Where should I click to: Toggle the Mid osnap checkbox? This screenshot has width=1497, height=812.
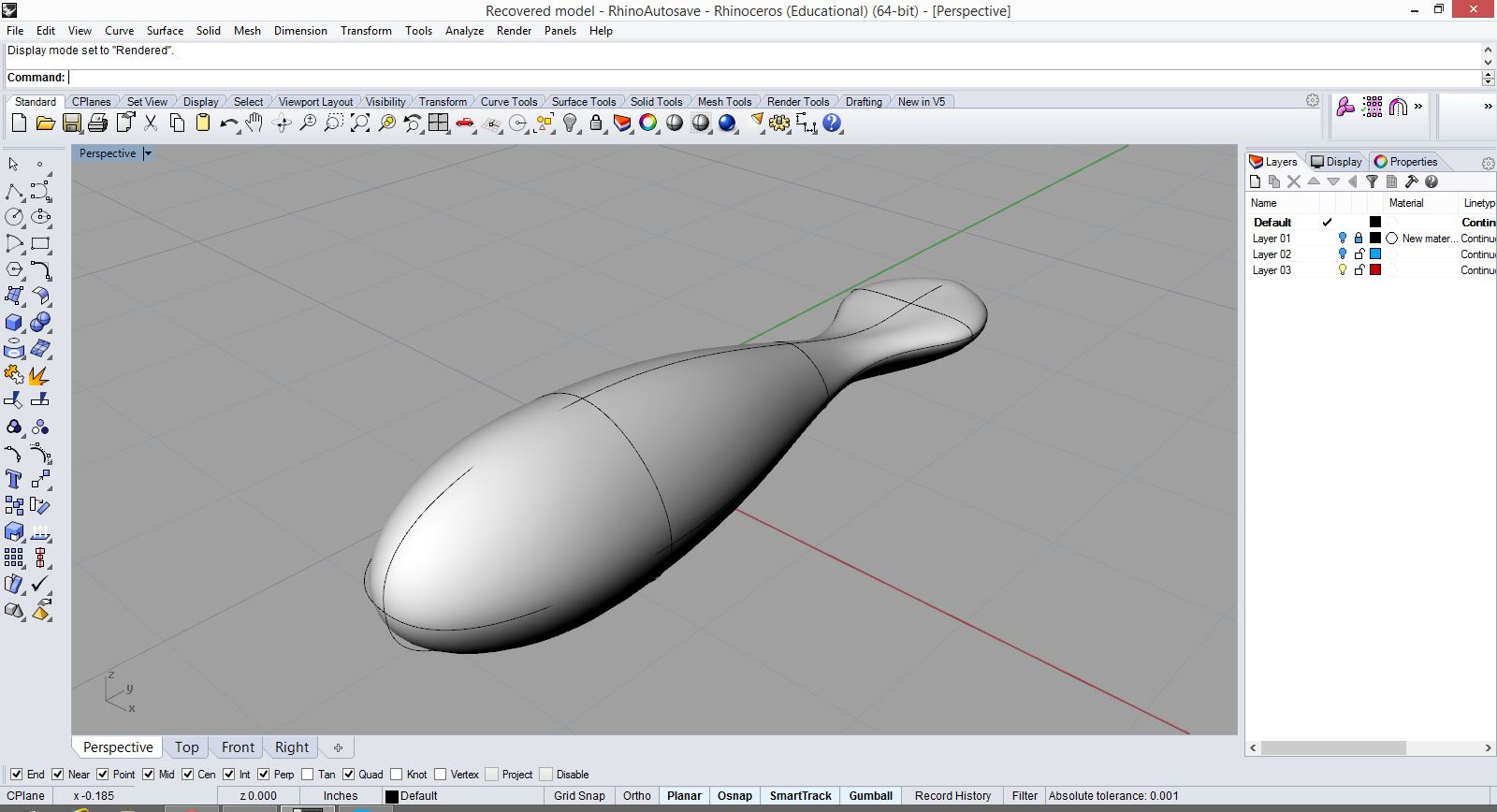pyautogui.click(x=149, y=774)
